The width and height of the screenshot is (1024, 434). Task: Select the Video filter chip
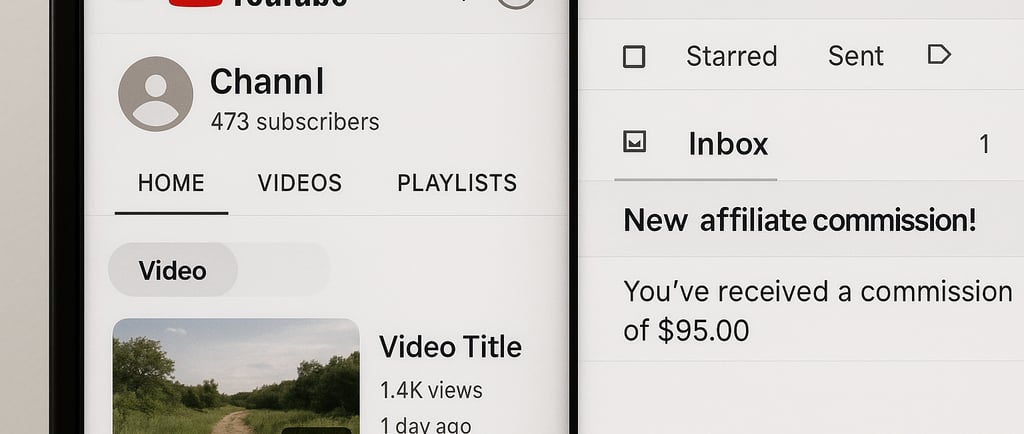coord(172,270)
